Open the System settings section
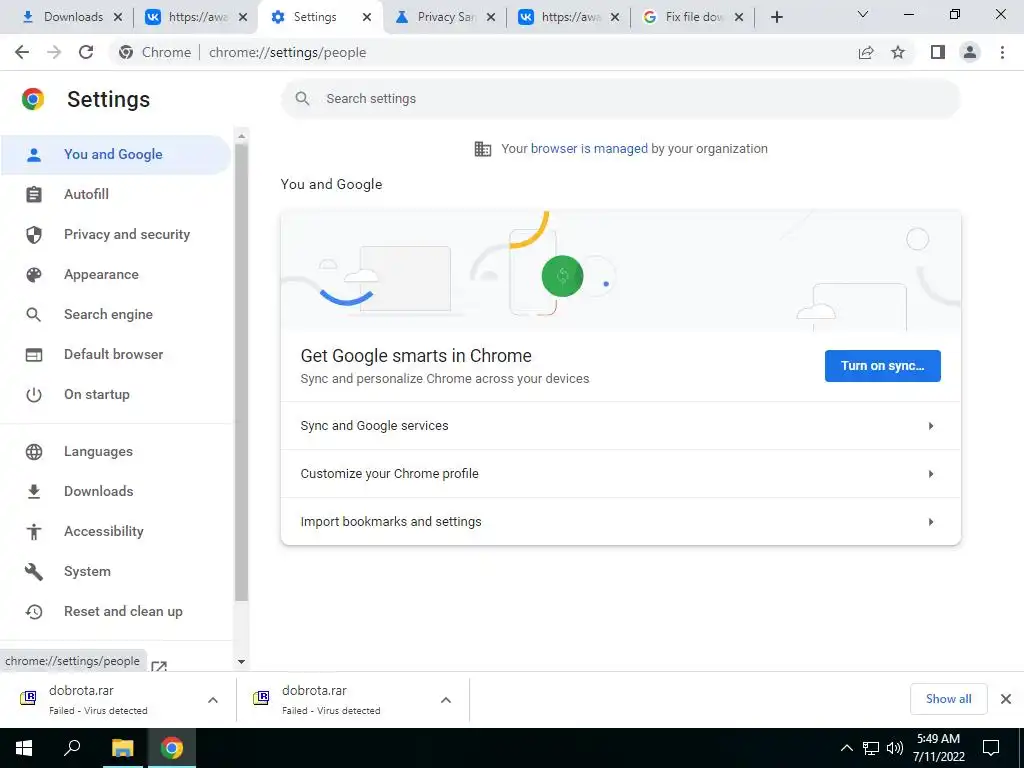This screenshot has width=1024, height=768. (116, 572)
